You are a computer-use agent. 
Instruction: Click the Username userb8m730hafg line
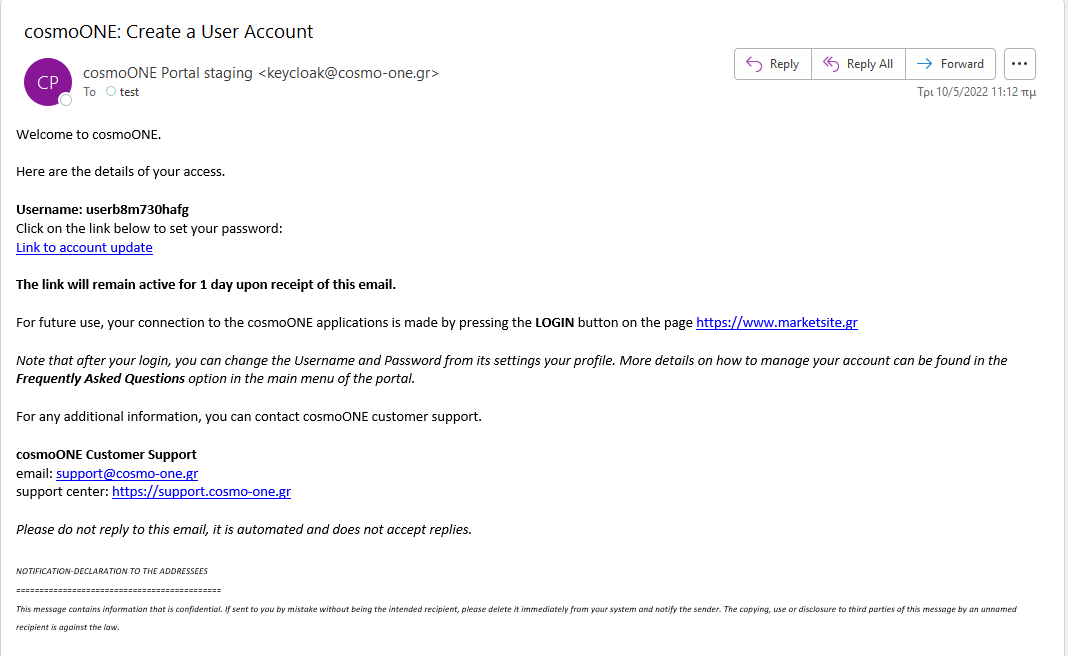(102, 209)
